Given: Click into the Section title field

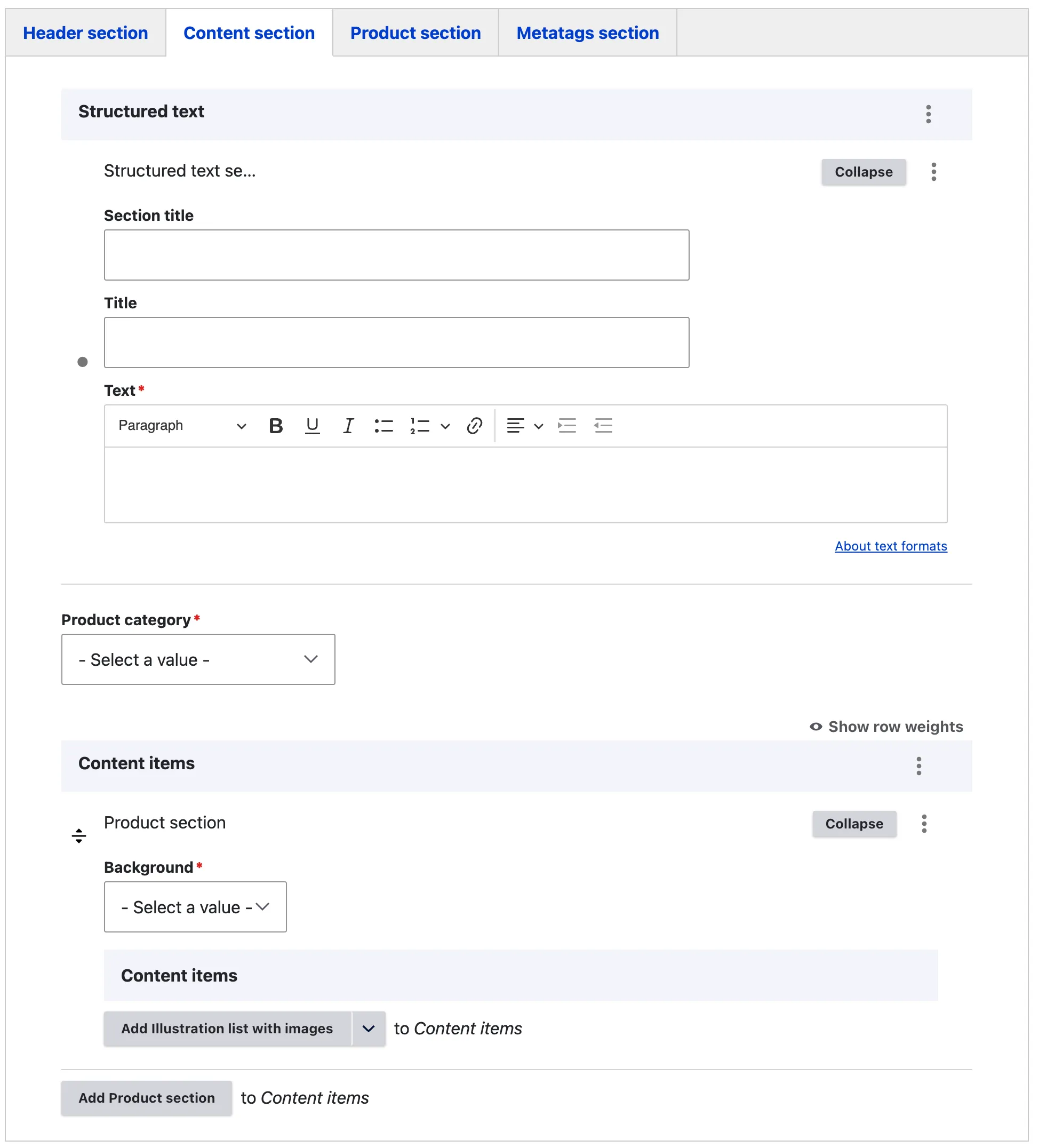Looking at the screenshot, I should point(396,255).
